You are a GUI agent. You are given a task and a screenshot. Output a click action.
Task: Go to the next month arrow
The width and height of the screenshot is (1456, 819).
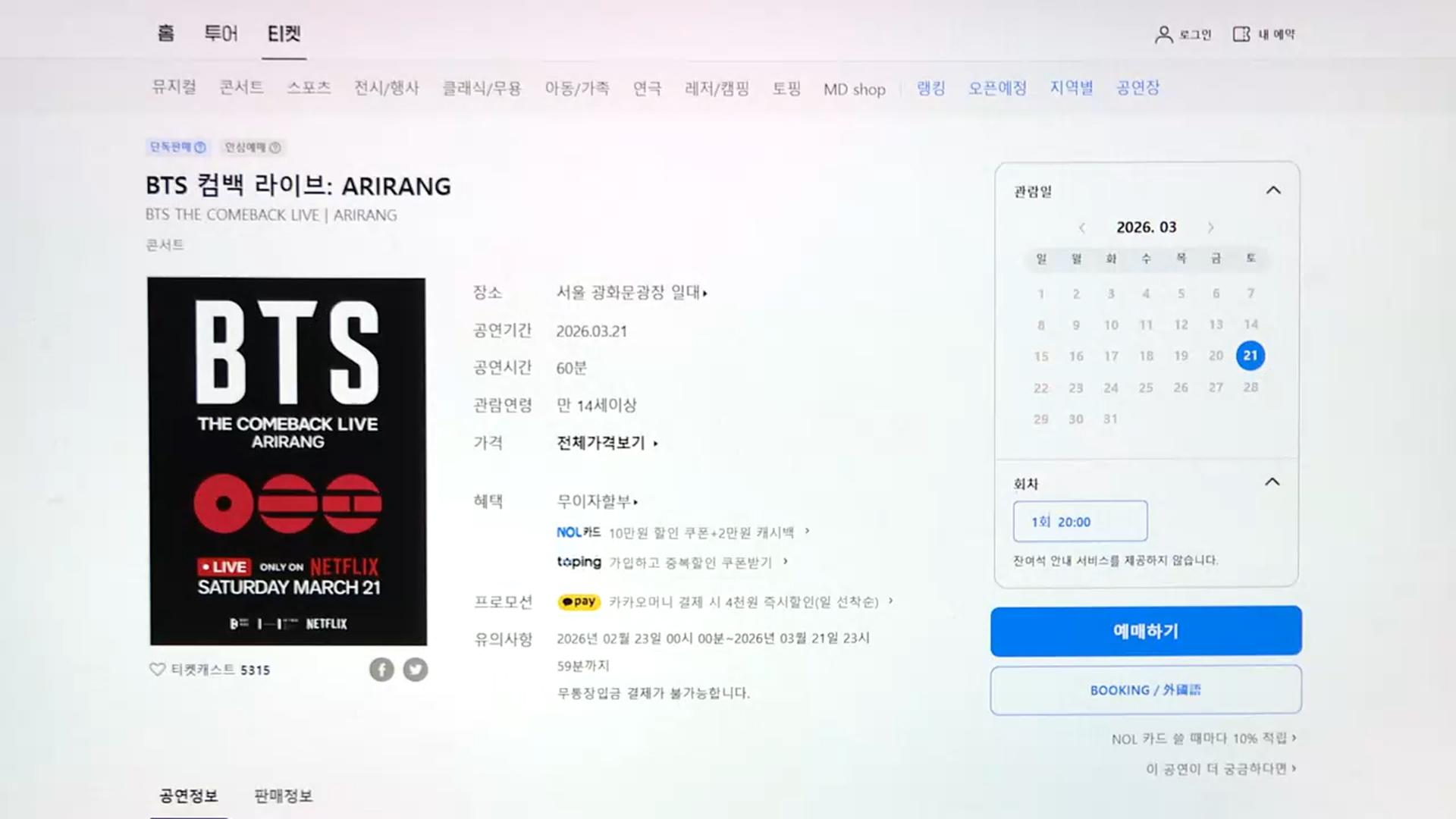coord(1211,227)
